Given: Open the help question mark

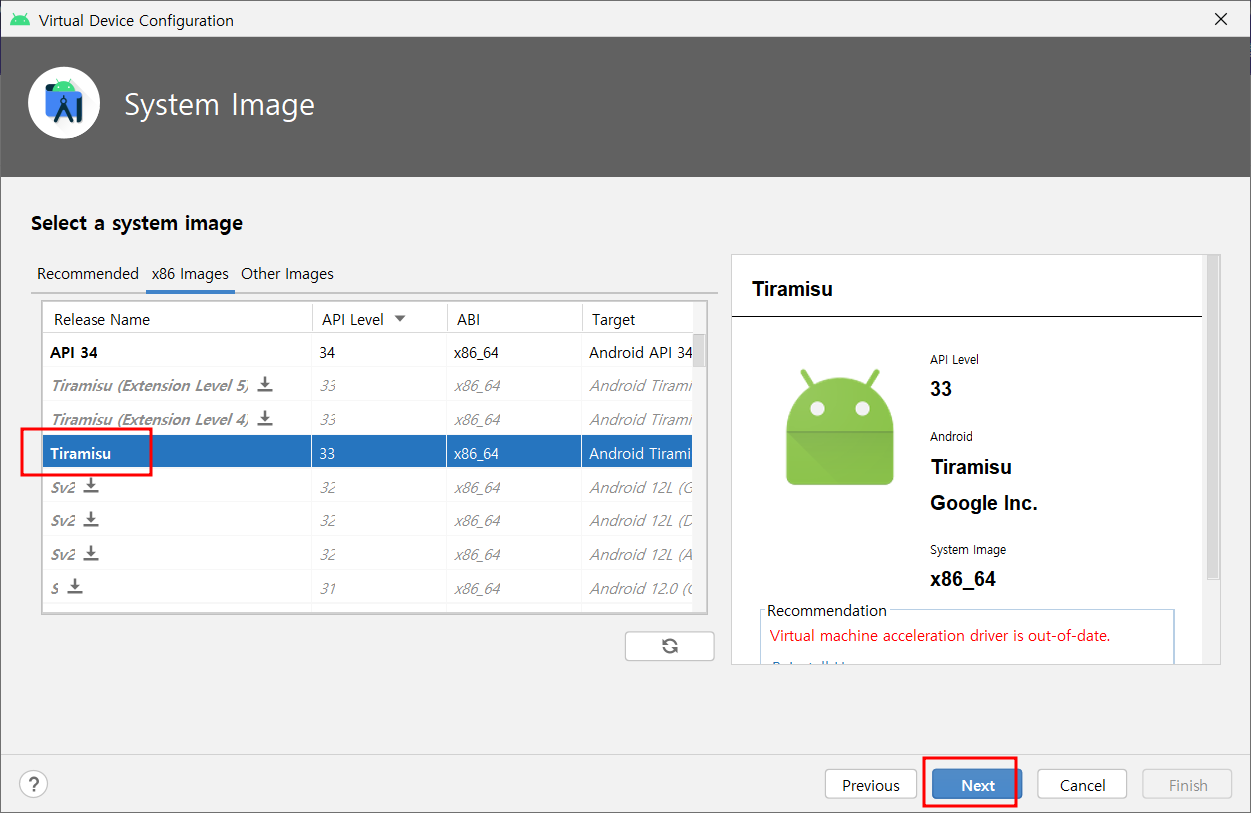Looking at the screenshot, I should click(x=34, y=784).
